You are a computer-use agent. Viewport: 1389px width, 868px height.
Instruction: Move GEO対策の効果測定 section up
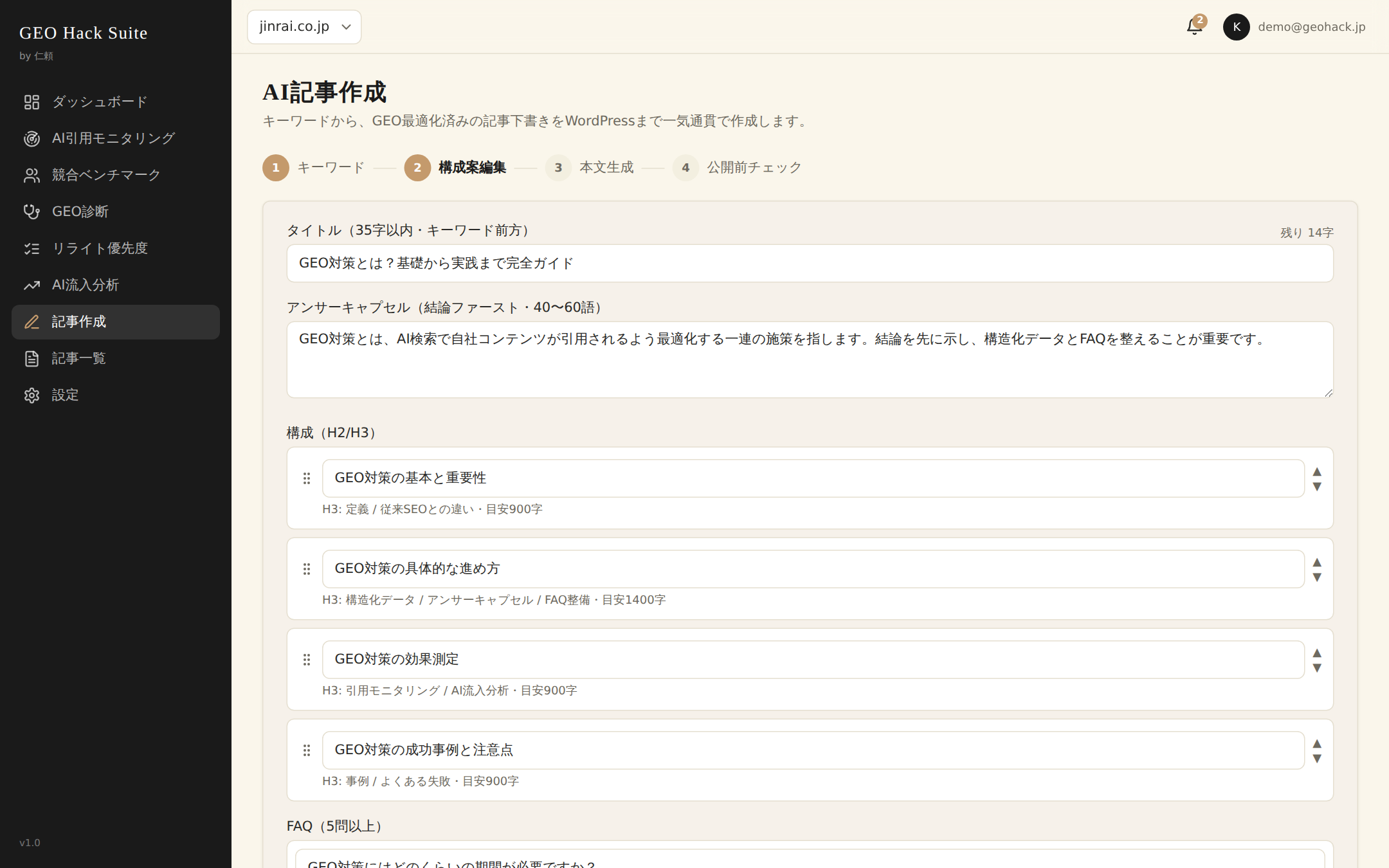(x=1317, y=653)
